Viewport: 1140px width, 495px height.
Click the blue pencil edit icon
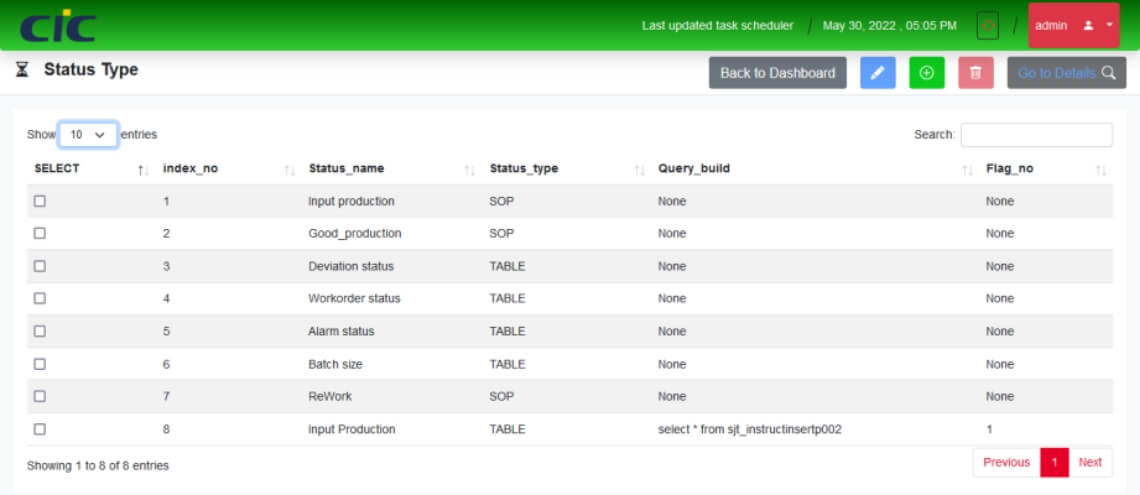pos(877,73)
